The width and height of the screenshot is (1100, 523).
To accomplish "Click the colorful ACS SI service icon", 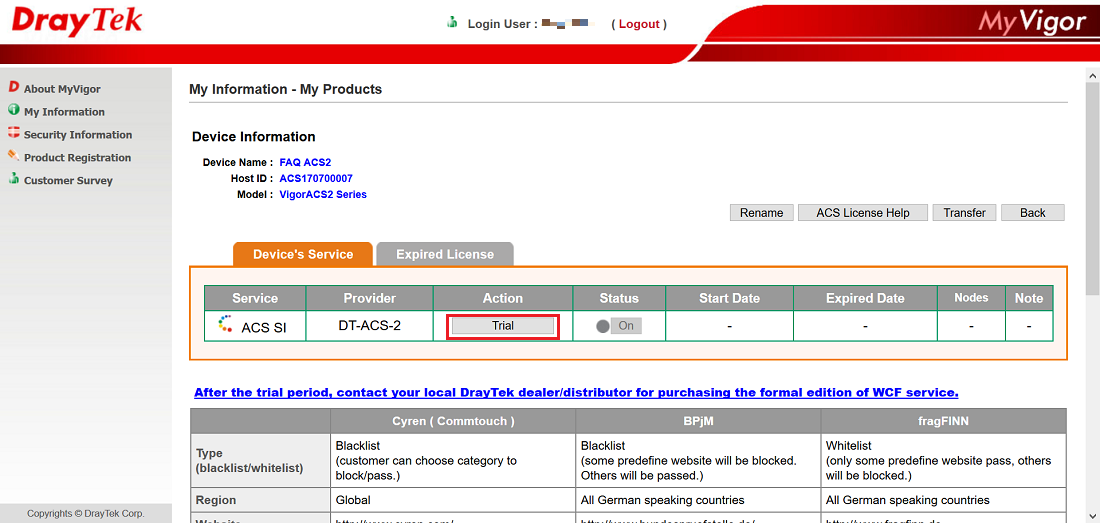I will pos(224,325).
